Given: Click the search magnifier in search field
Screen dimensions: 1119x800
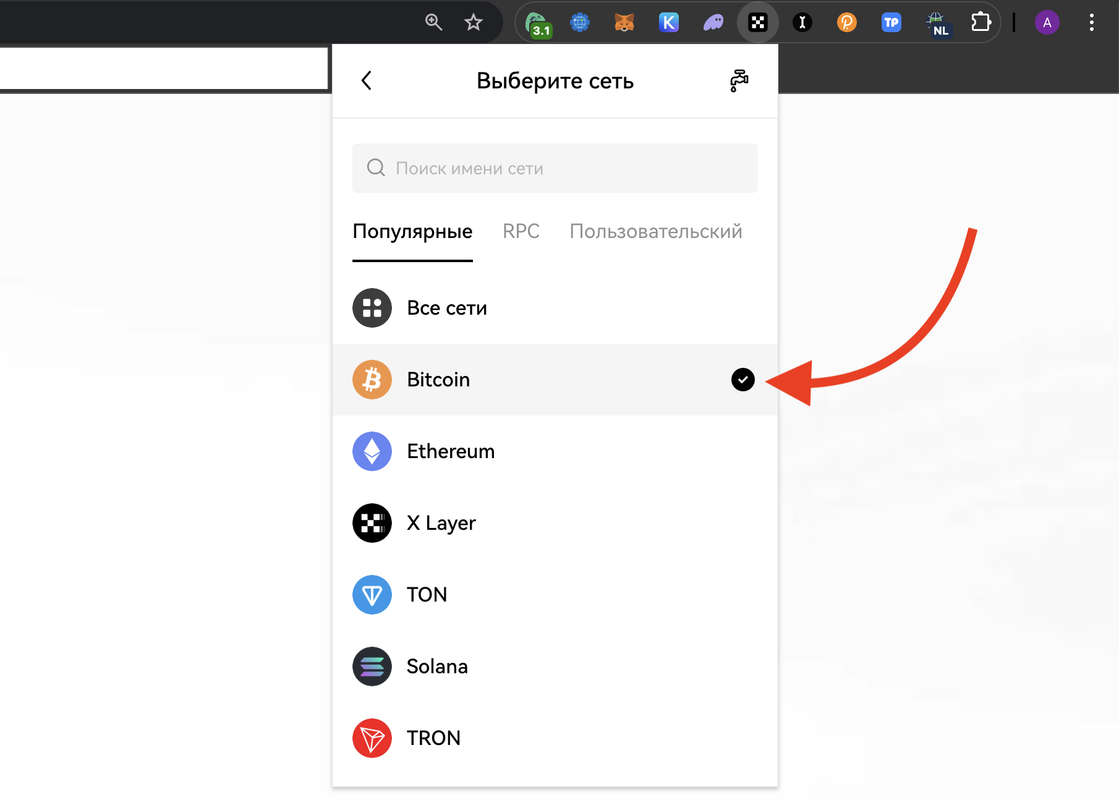Looking at the screenshot, I should coord(376,168).
